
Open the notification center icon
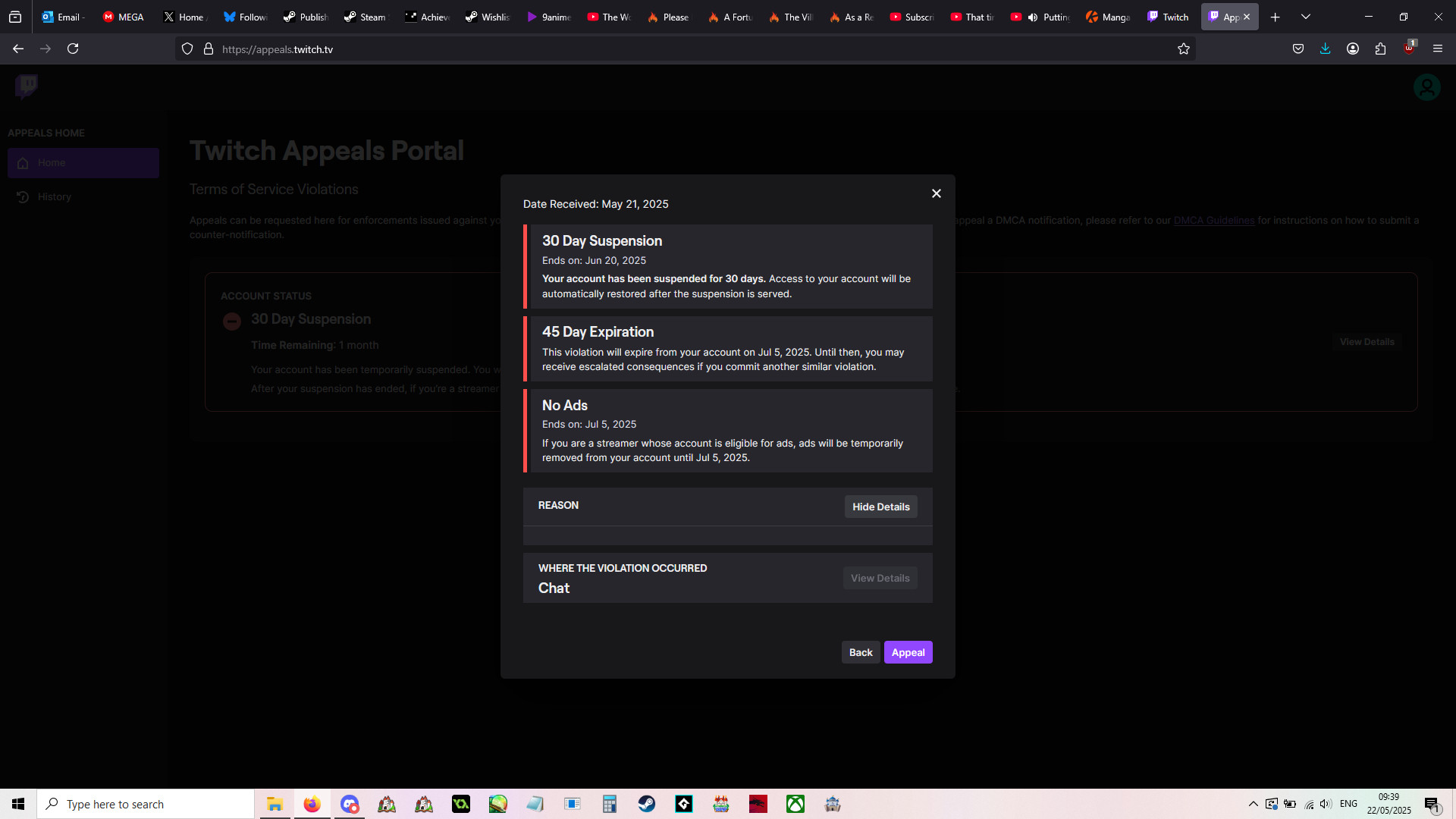[x=1432, y=804]
